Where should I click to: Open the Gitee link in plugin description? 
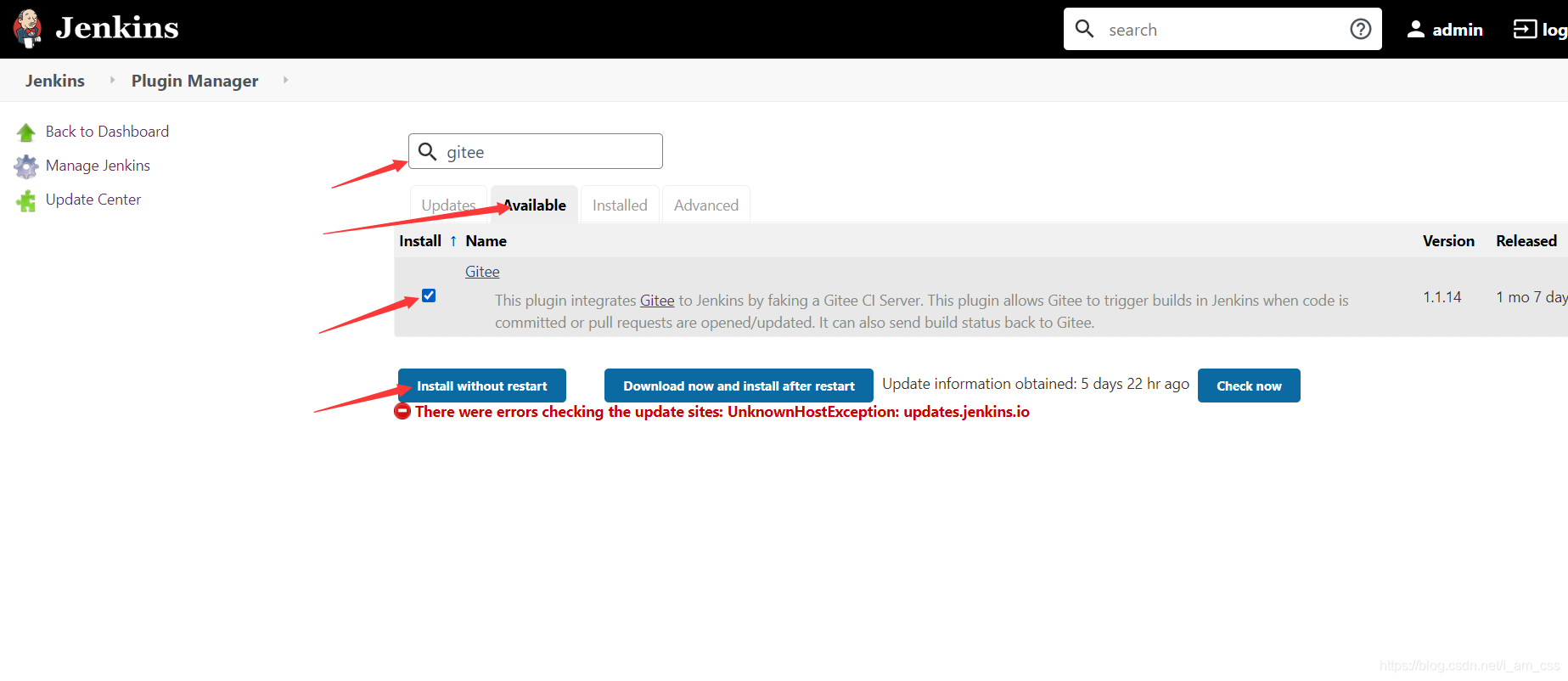point(657,301)
